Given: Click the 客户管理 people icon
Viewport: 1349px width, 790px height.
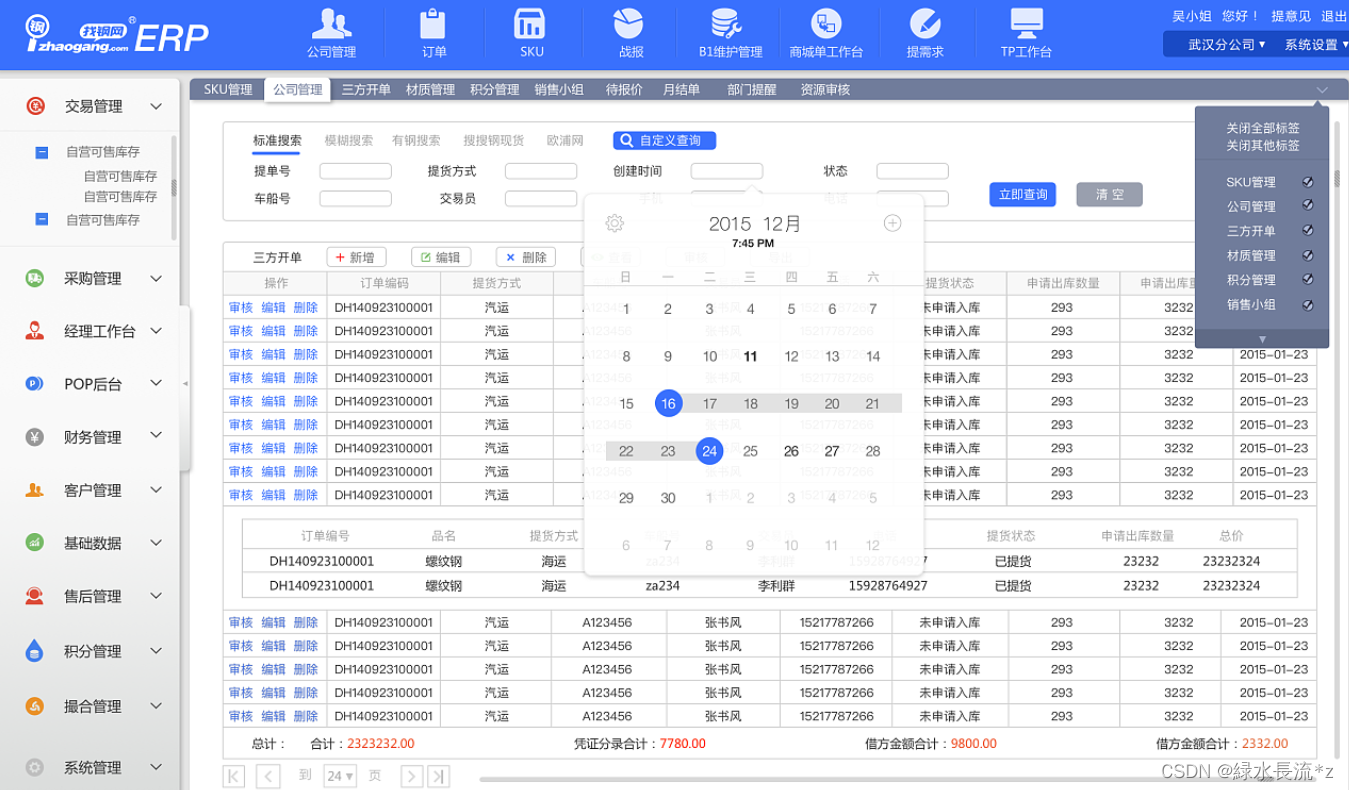Looking at the screenshot, I should (x=35, y=490).
